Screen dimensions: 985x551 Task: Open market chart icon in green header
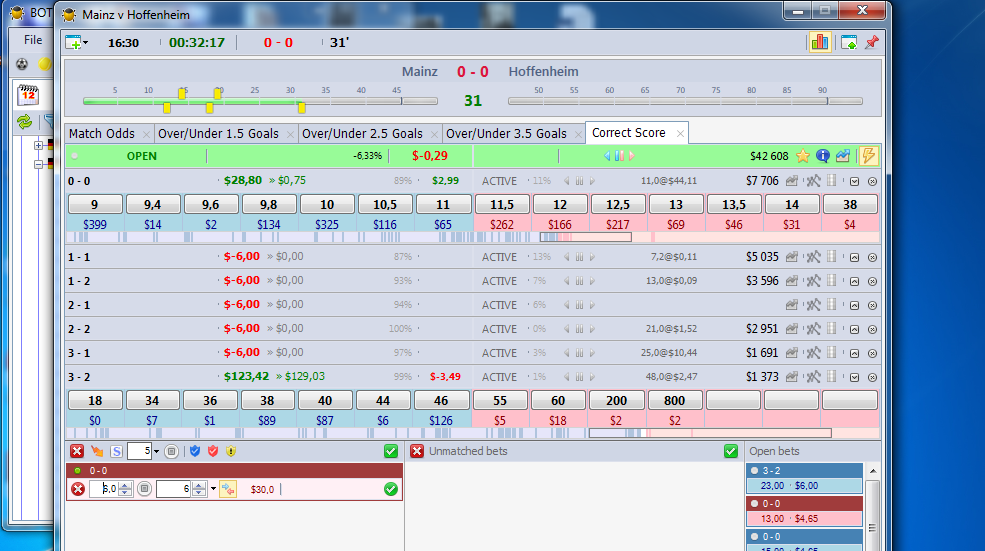click(842, 156)
